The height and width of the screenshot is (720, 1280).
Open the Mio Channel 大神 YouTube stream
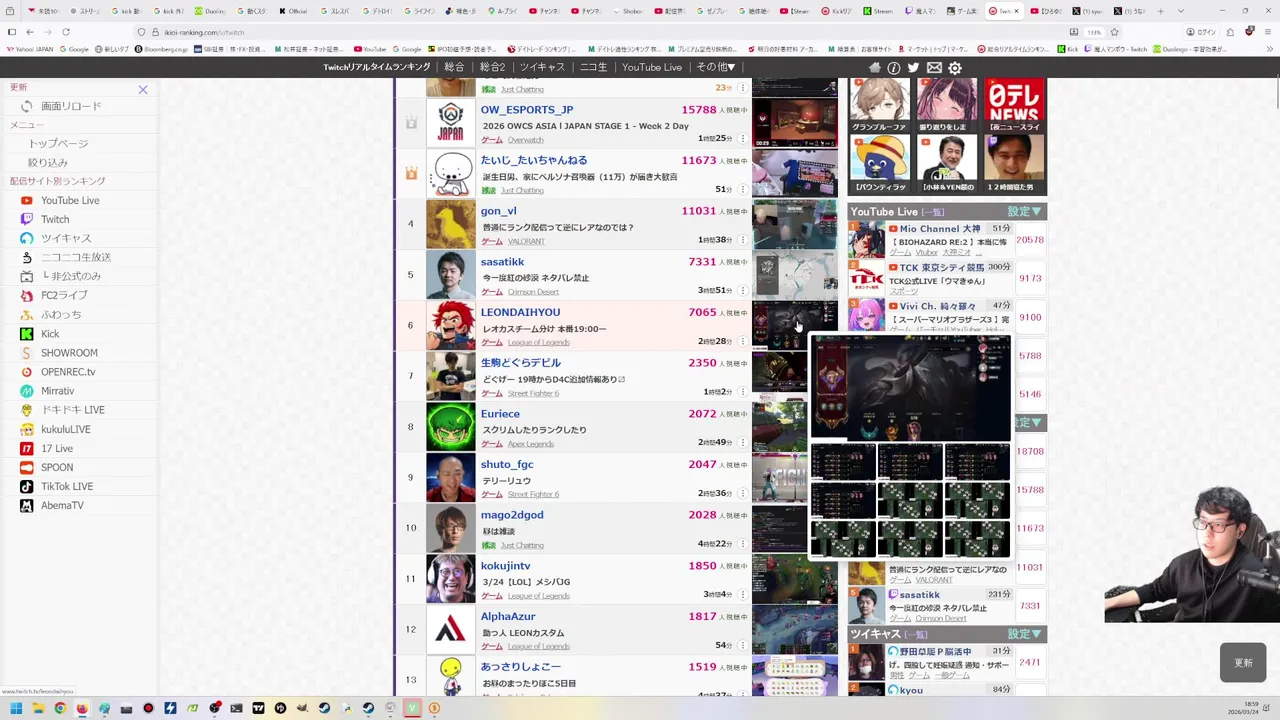click(940, 229)
